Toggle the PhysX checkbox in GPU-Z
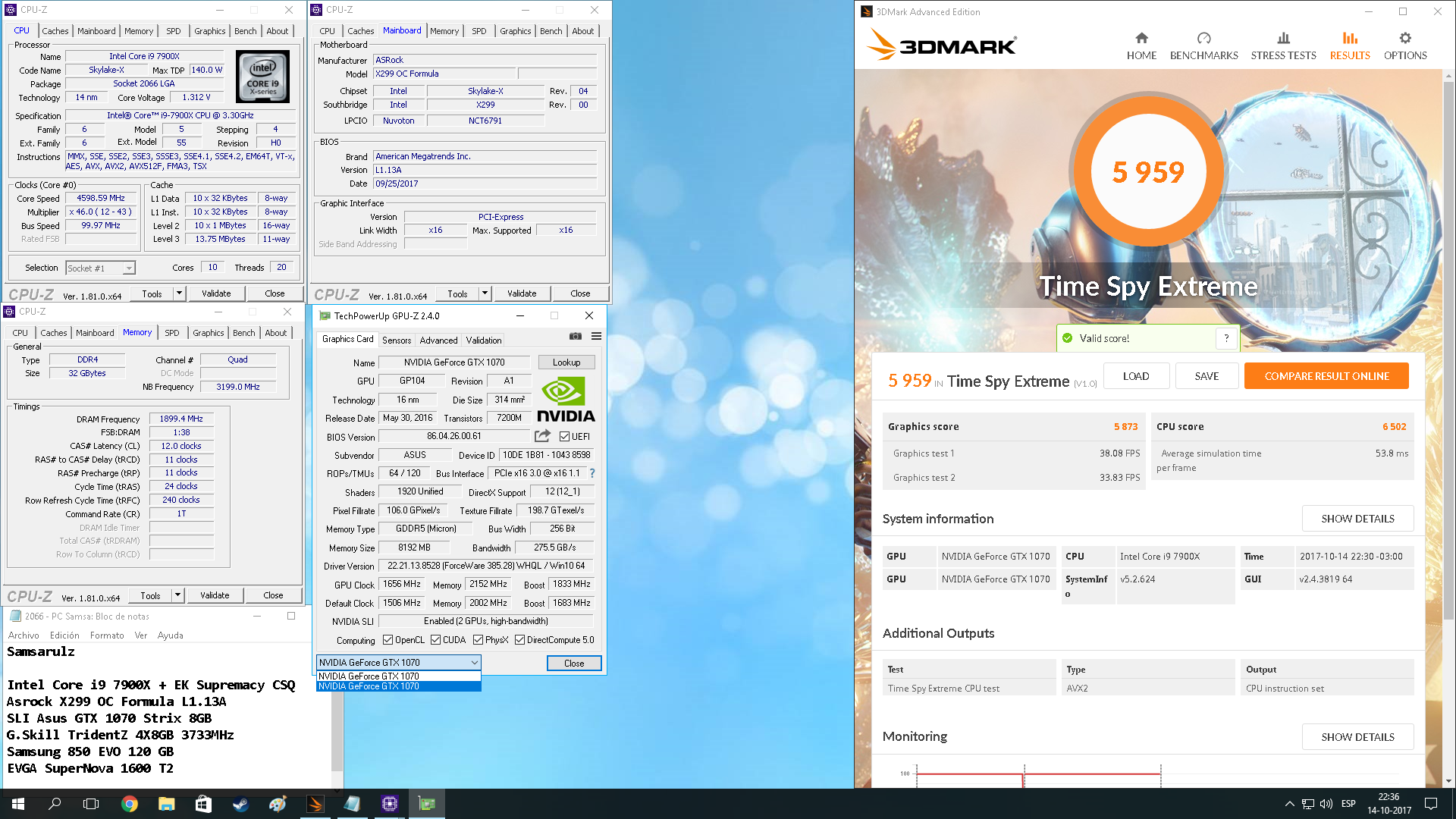The width and height of the screenshot is (1456, 819). pyautogui.click(x=478, y=640)
